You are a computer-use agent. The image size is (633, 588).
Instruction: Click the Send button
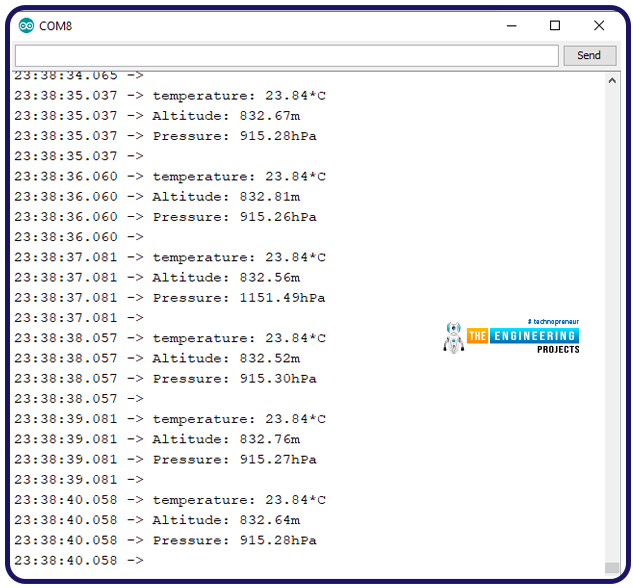(x=589, y=56)
